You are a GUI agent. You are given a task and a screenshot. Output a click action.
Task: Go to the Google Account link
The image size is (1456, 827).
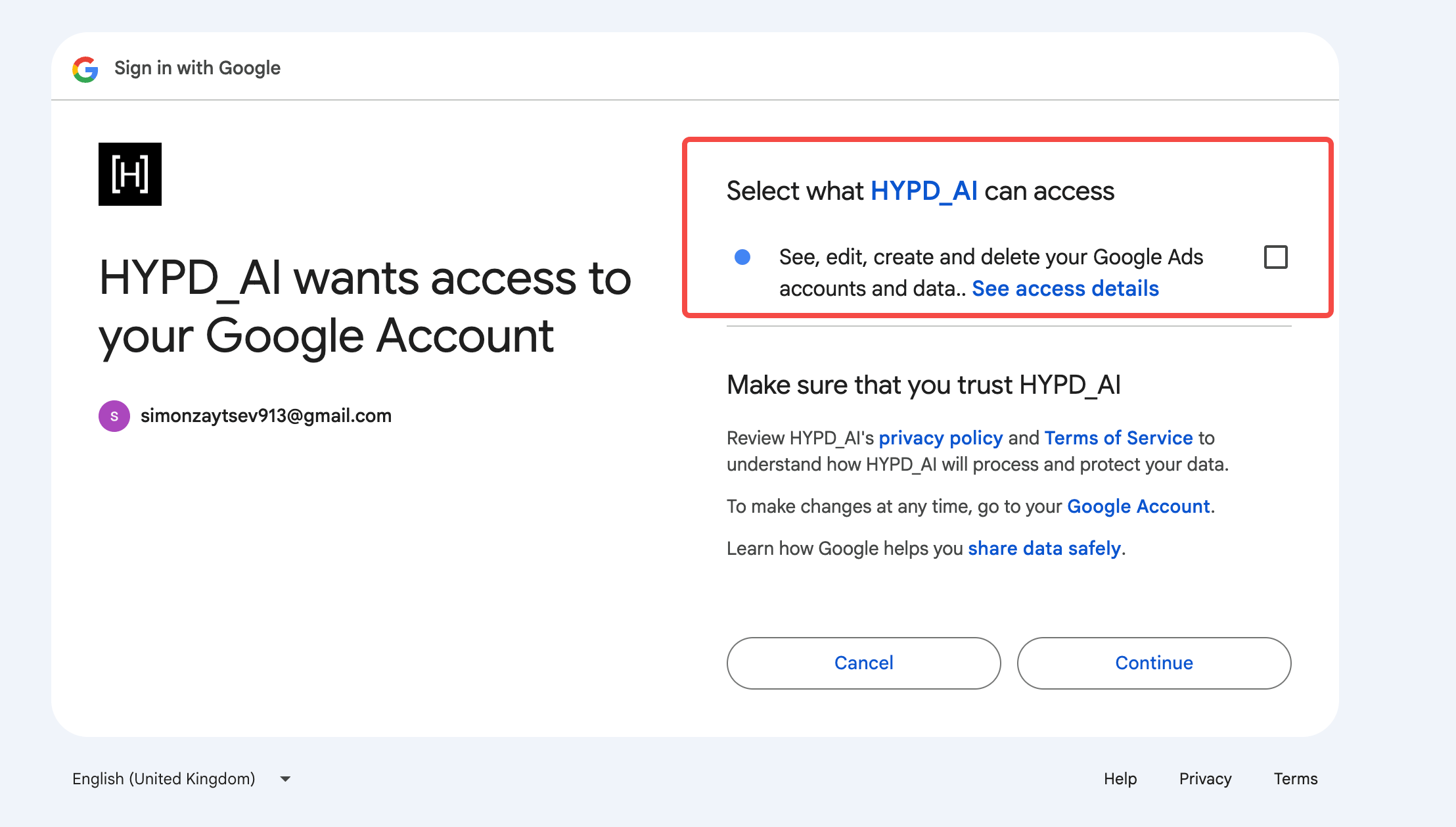point(1139,506)
